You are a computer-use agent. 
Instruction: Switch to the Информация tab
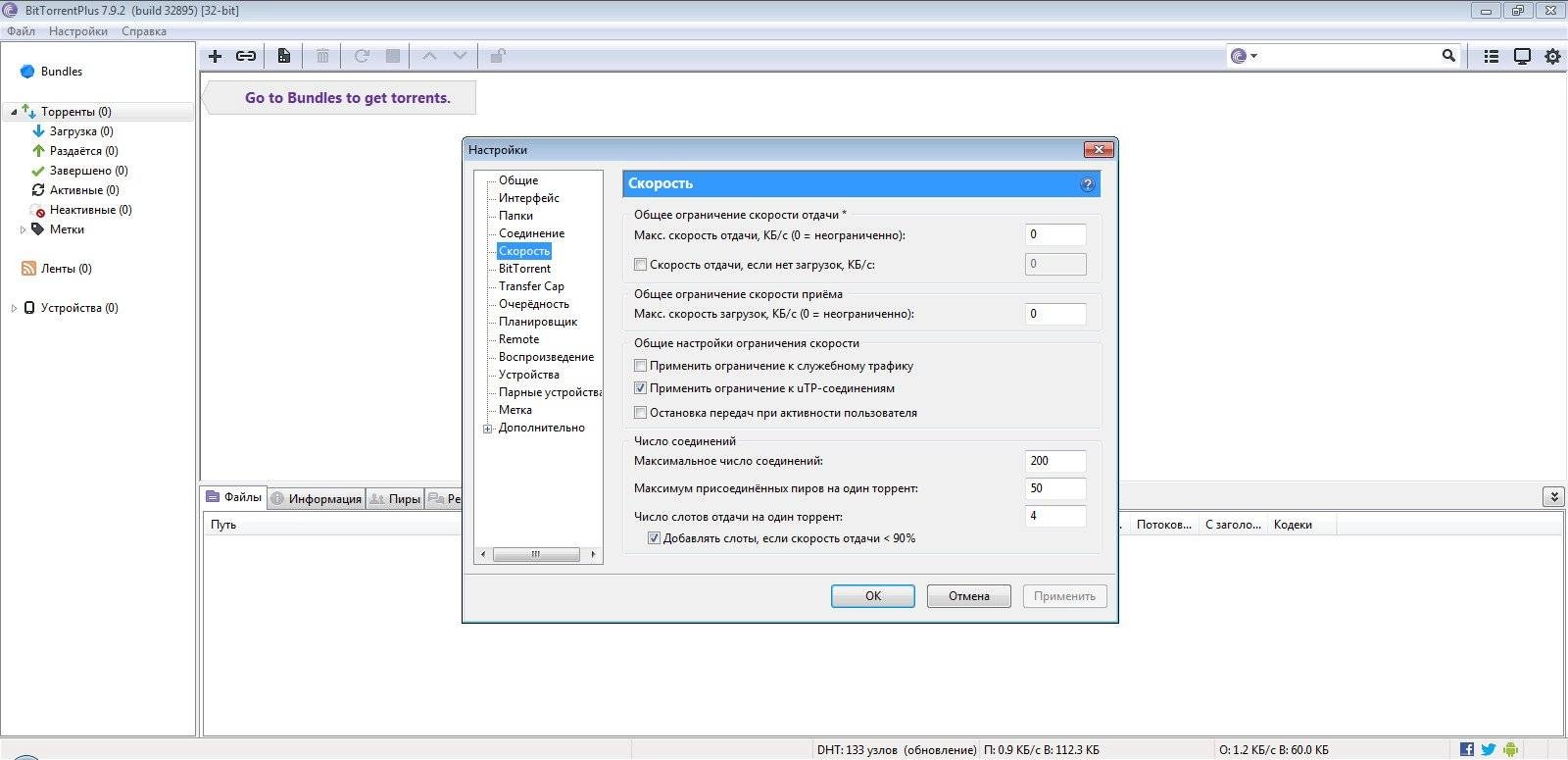pos(316,499)
